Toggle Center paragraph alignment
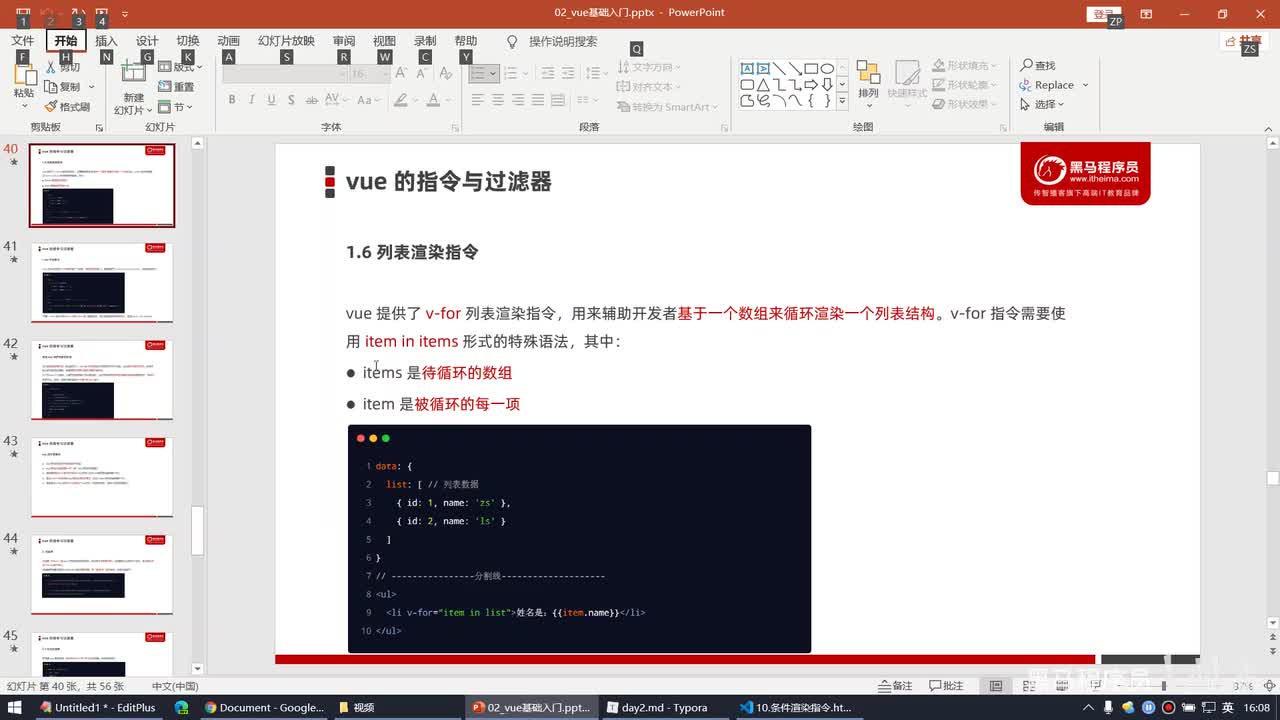 [498, 100]
